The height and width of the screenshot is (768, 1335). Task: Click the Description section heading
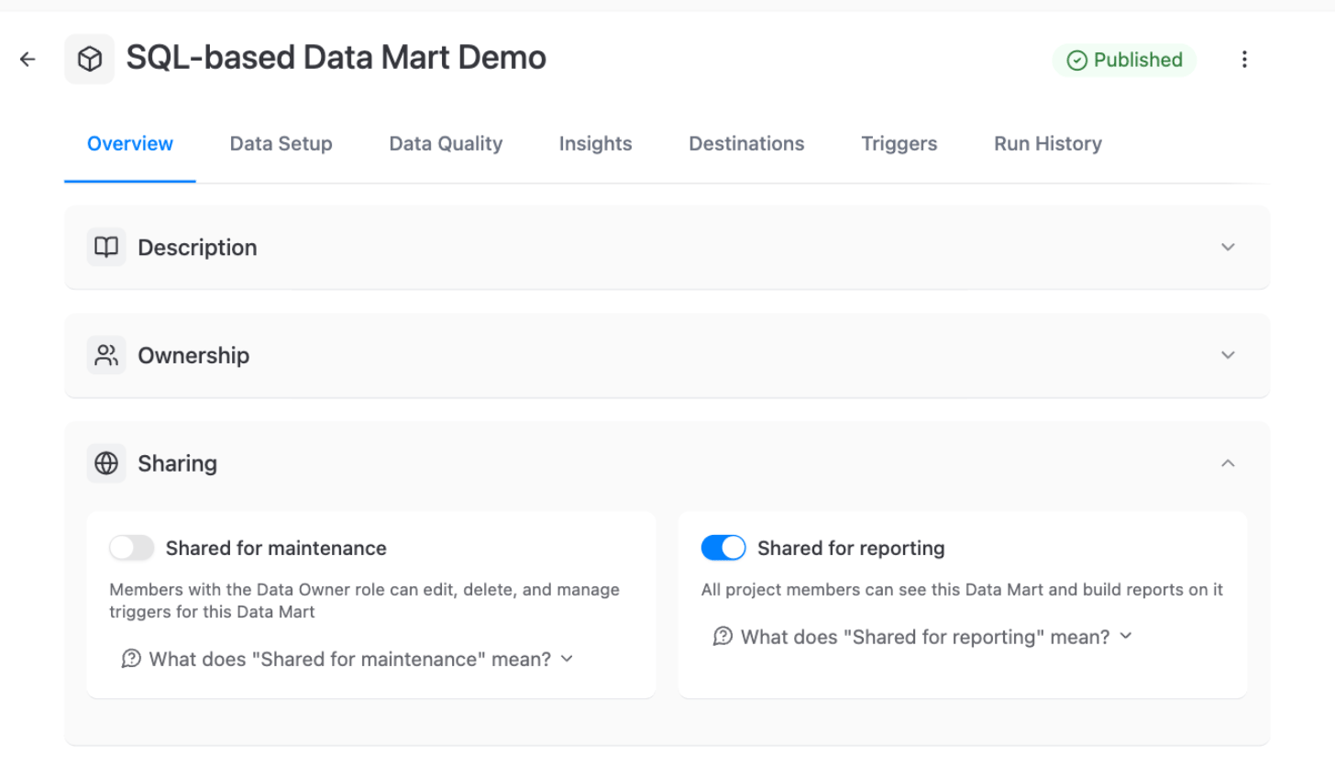197,247
